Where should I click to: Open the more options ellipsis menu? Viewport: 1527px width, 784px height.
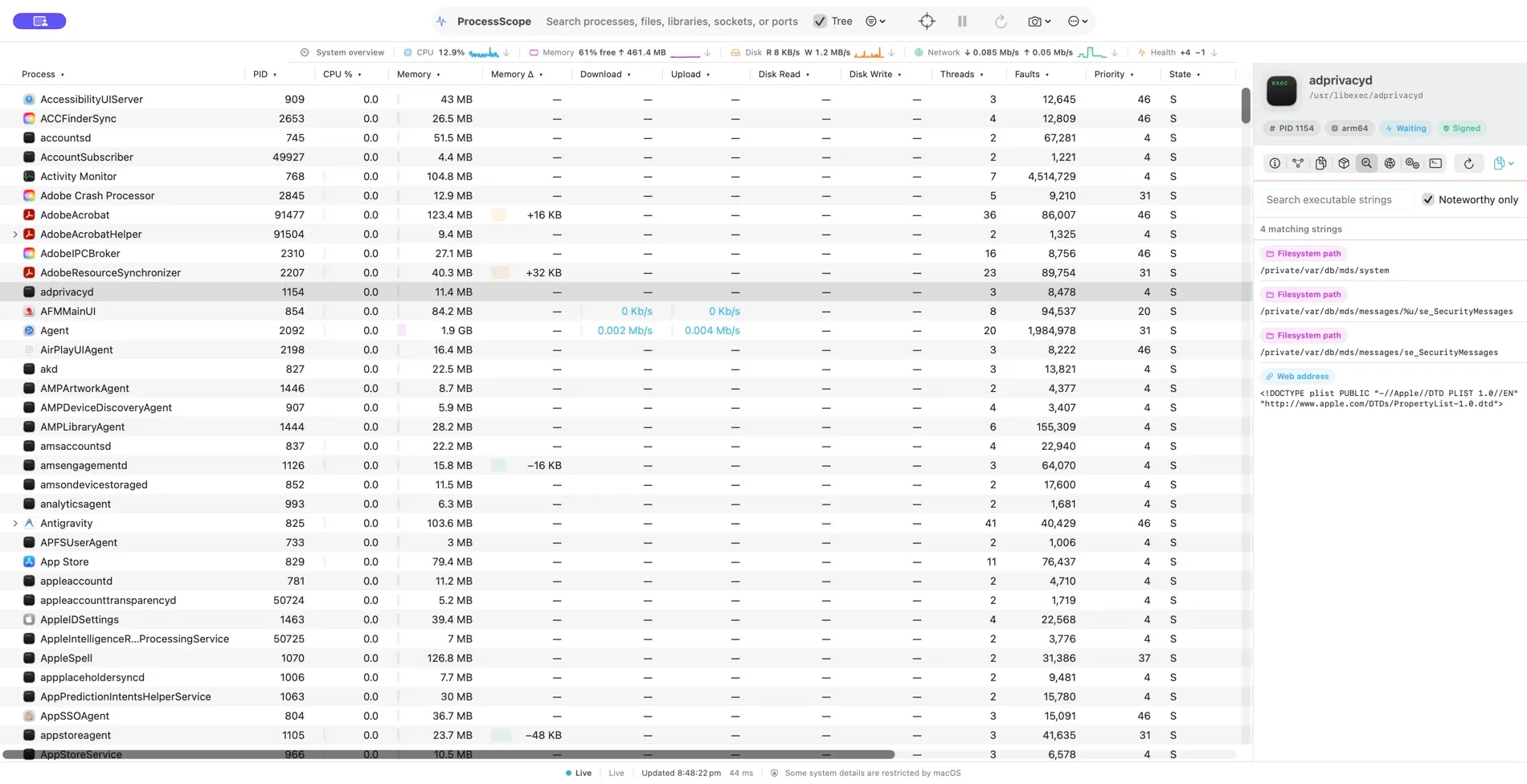pyautogui.click(x=1078, y=22)
